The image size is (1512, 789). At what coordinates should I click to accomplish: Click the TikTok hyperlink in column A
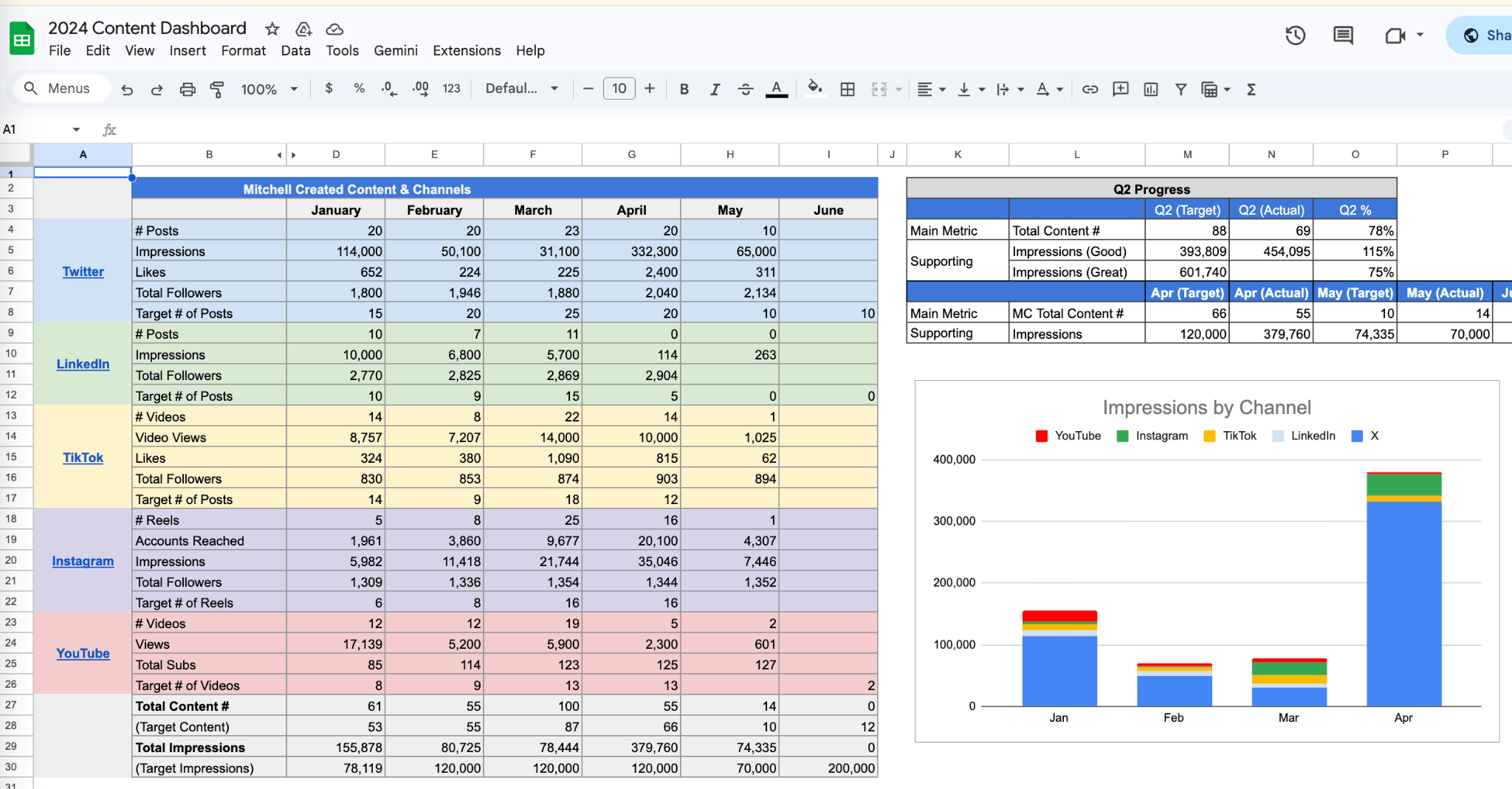tap(83, 458)
